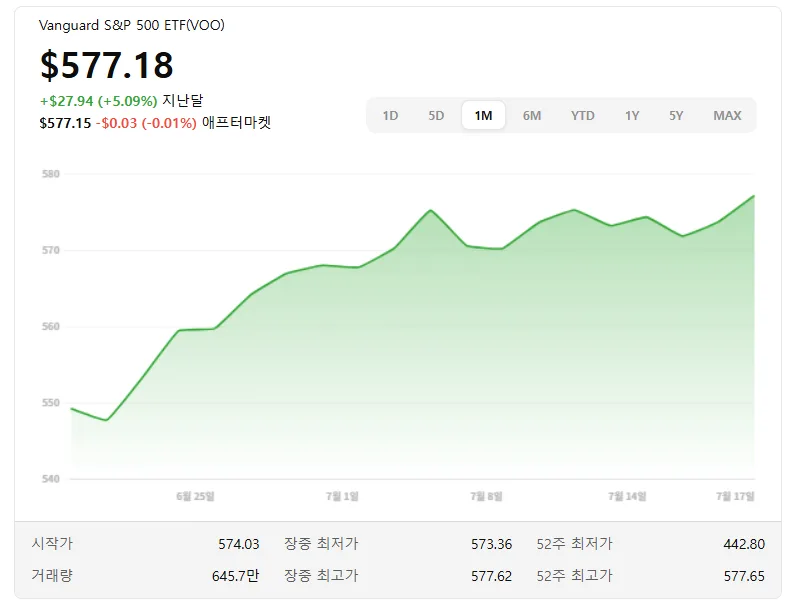Click the 580 y-axis label
Screen dimensions: 789x604
click(50, 174)
